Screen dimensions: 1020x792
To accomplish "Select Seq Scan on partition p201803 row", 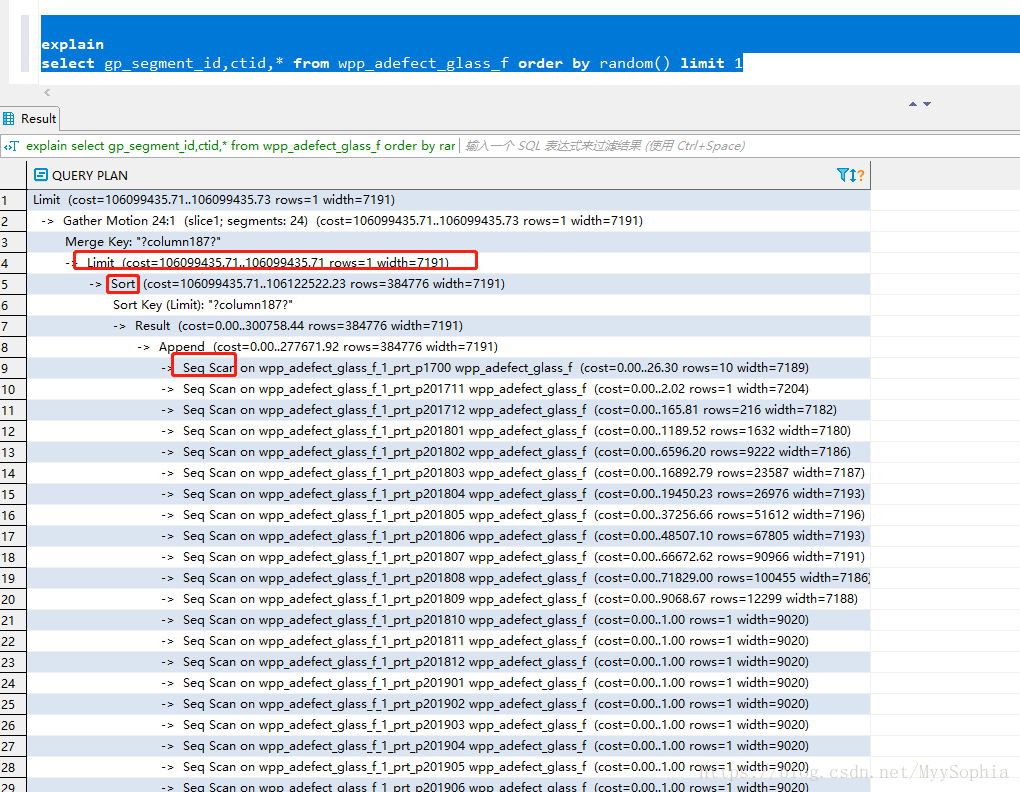I will pos(448,473).
